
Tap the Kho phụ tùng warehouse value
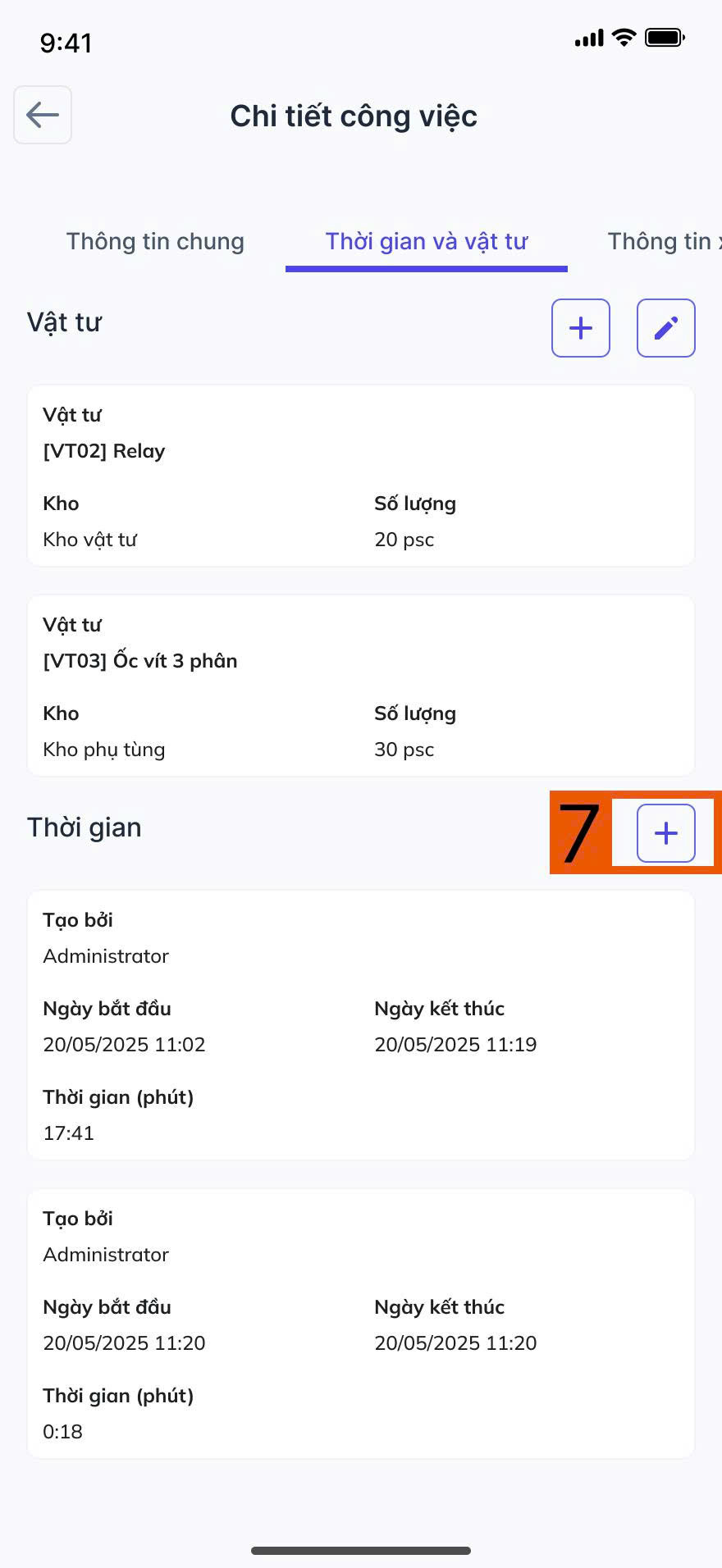[x=104, y=750]
